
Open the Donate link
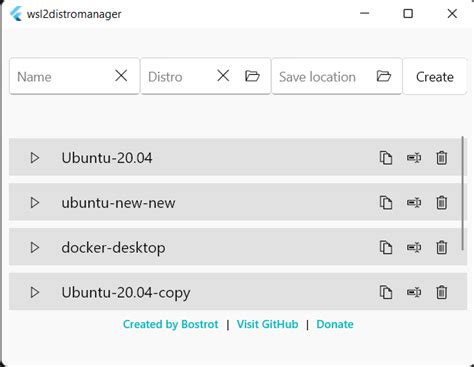(x=335, y=324)
